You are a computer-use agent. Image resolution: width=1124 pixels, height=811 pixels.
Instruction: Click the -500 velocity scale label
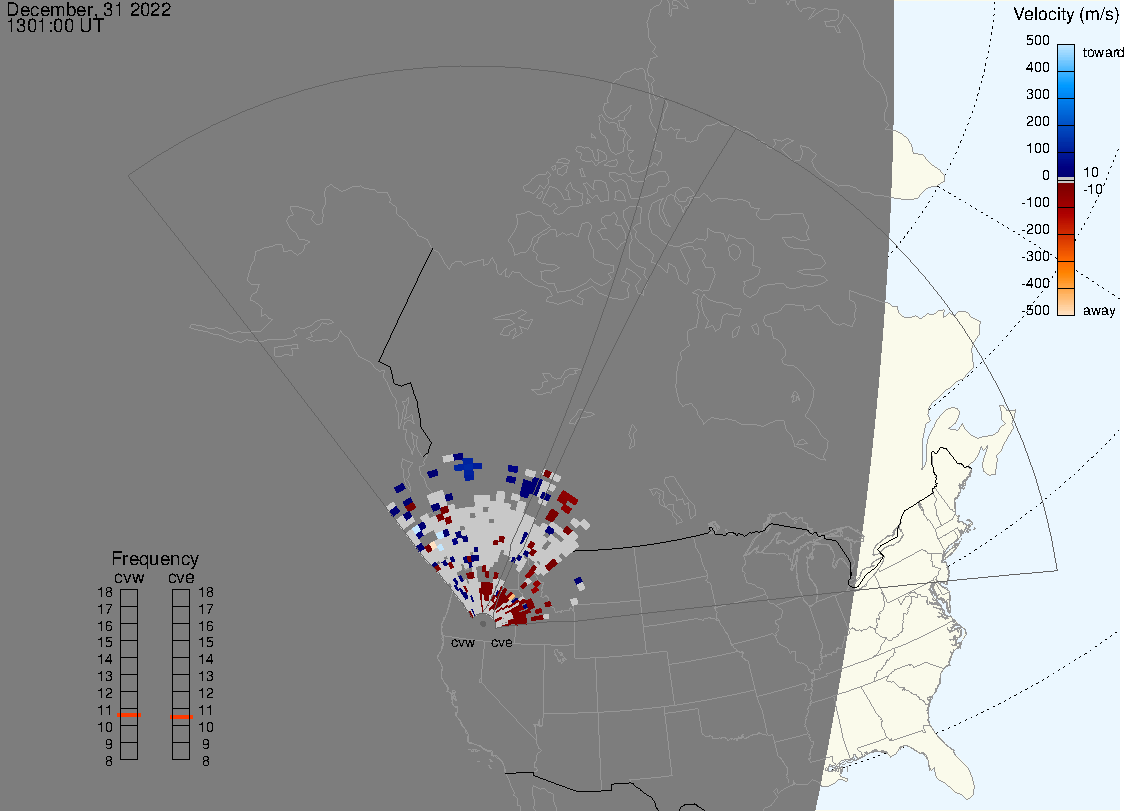[x=1036, y=310]
